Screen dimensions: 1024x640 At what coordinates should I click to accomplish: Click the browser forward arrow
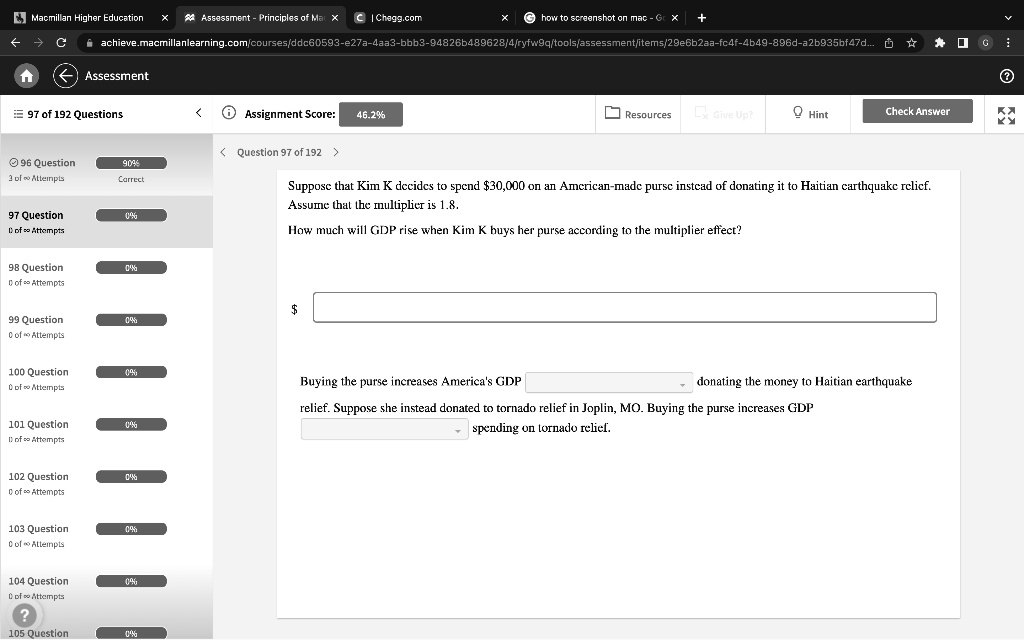tap(38, 42)
